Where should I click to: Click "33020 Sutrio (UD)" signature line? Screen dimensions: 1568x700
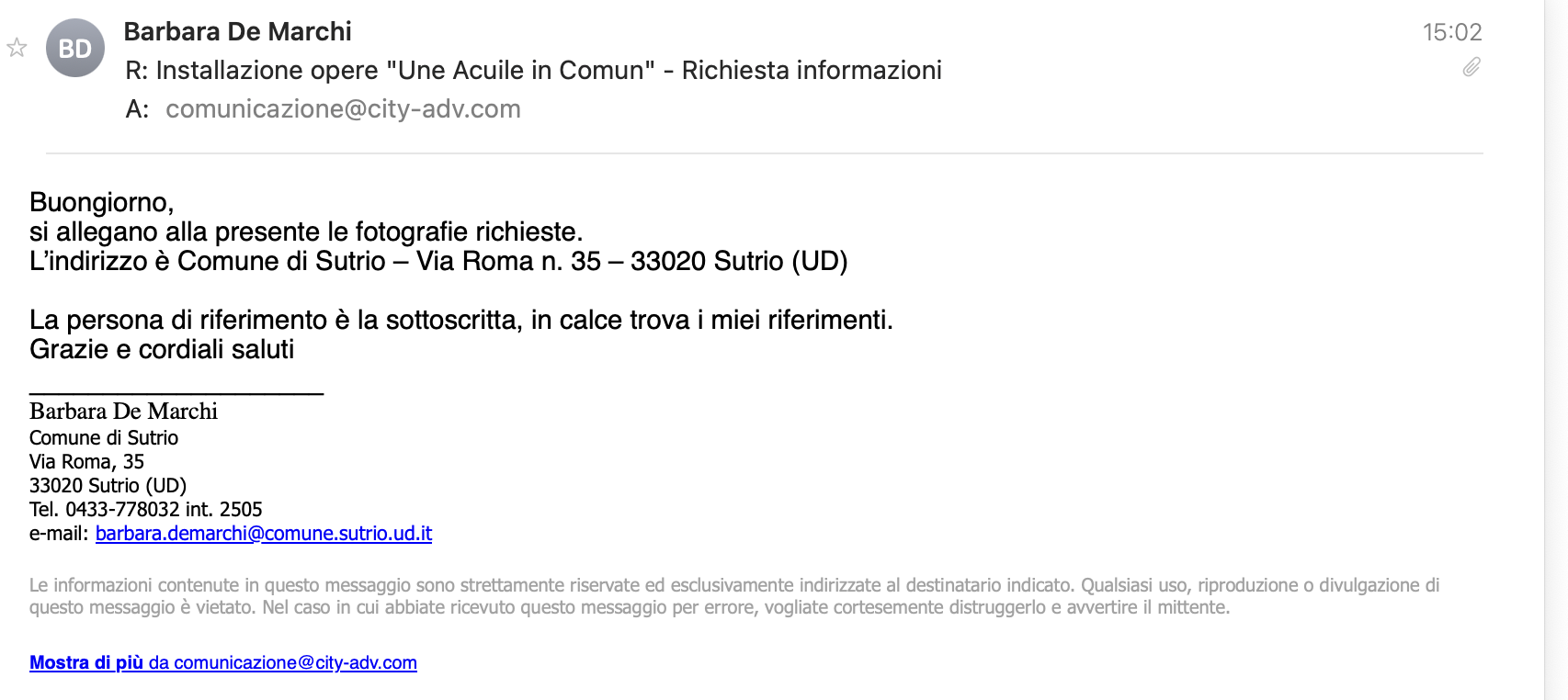108,486
